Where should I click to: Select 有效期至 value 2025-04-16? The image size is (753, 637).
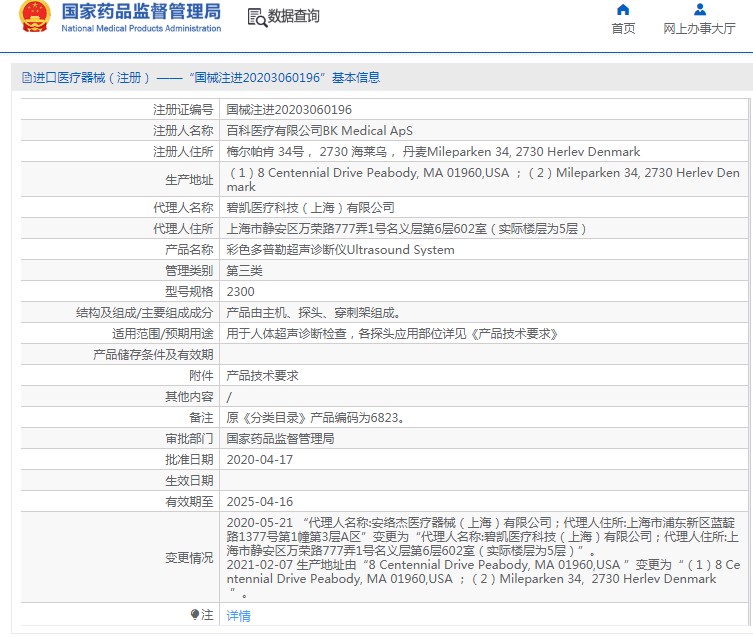(x=260, y=502)
